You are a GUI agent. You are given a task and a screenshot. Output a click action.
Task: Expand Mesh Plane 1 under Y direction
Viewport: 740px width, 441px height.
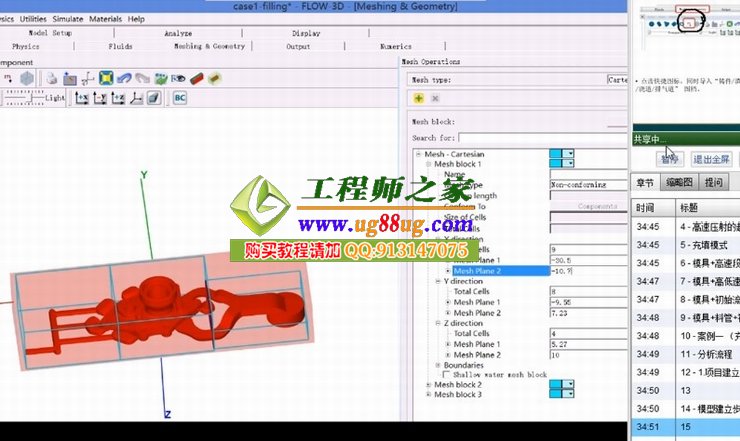point(448,302)
